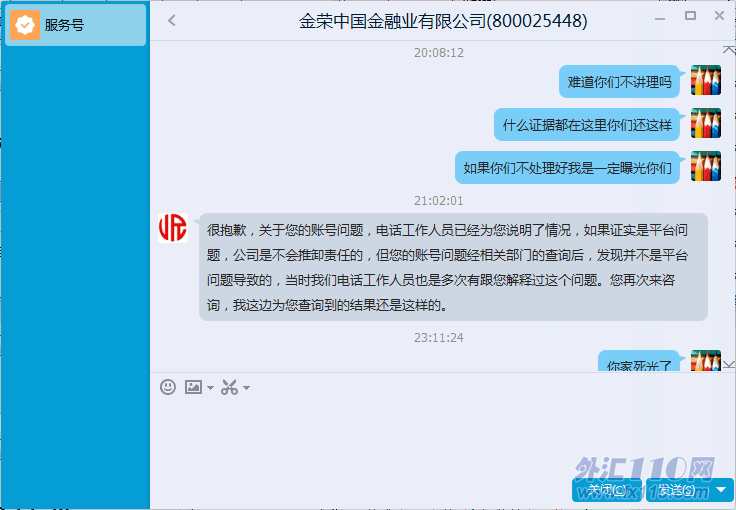The image size is (736, 510).
Task: Click the scissors screenshot tool
Action: click(x=230, y=387)
